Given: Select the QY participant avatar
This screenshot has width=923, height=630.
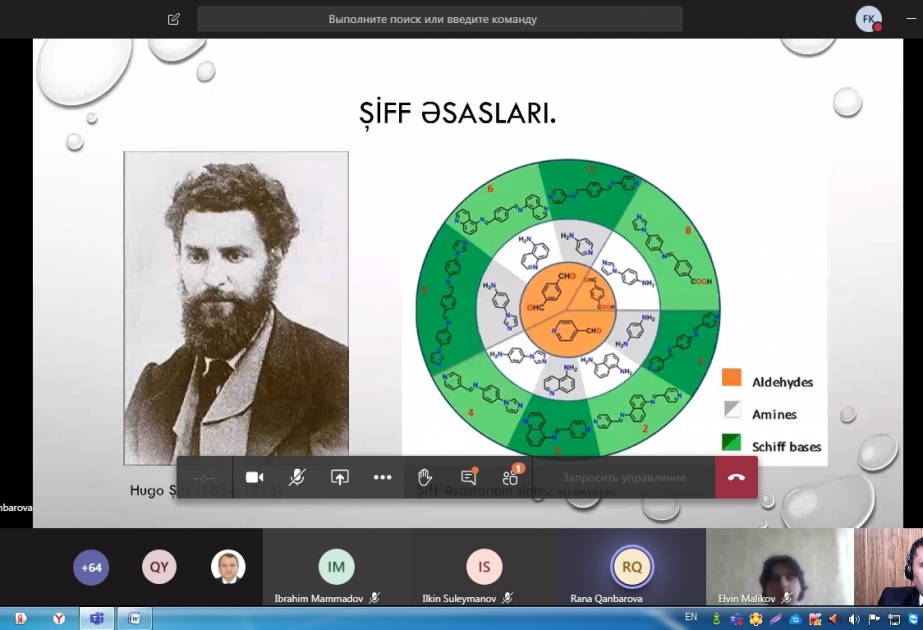Looking at the screenshot, I should point(159,567).
